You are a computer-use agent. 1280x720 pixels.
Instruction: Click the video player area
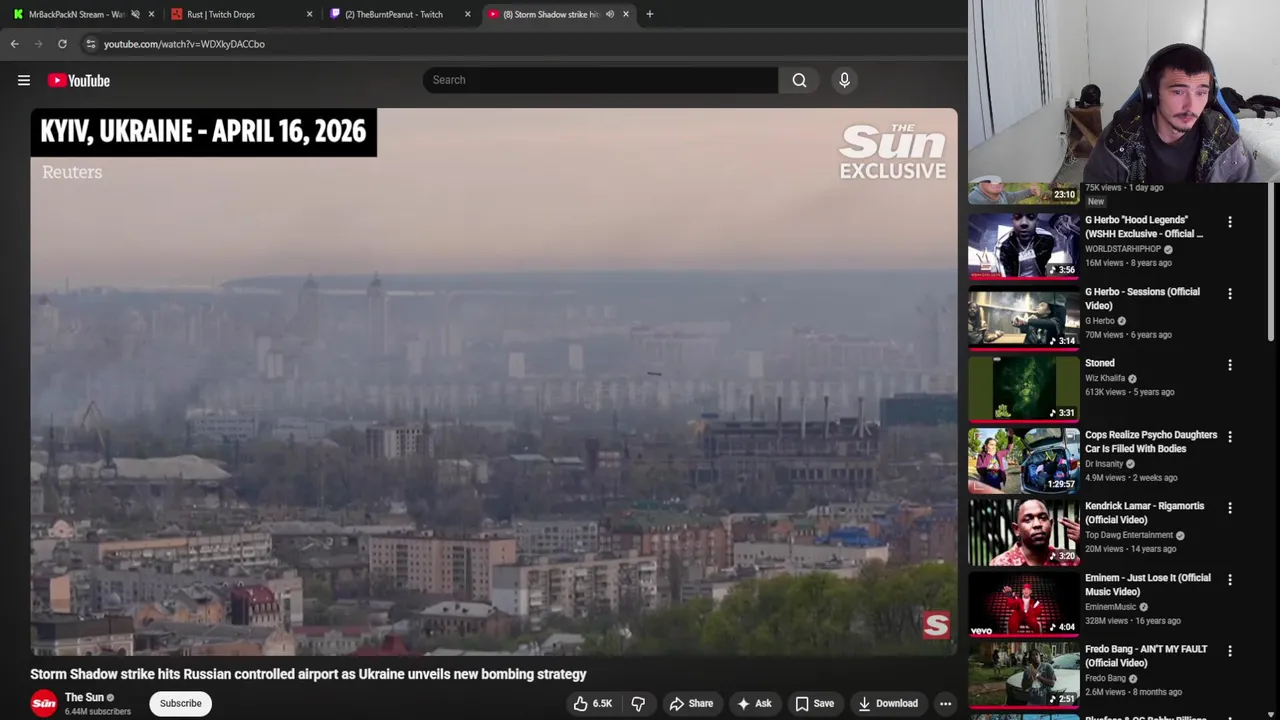[494, 381]
